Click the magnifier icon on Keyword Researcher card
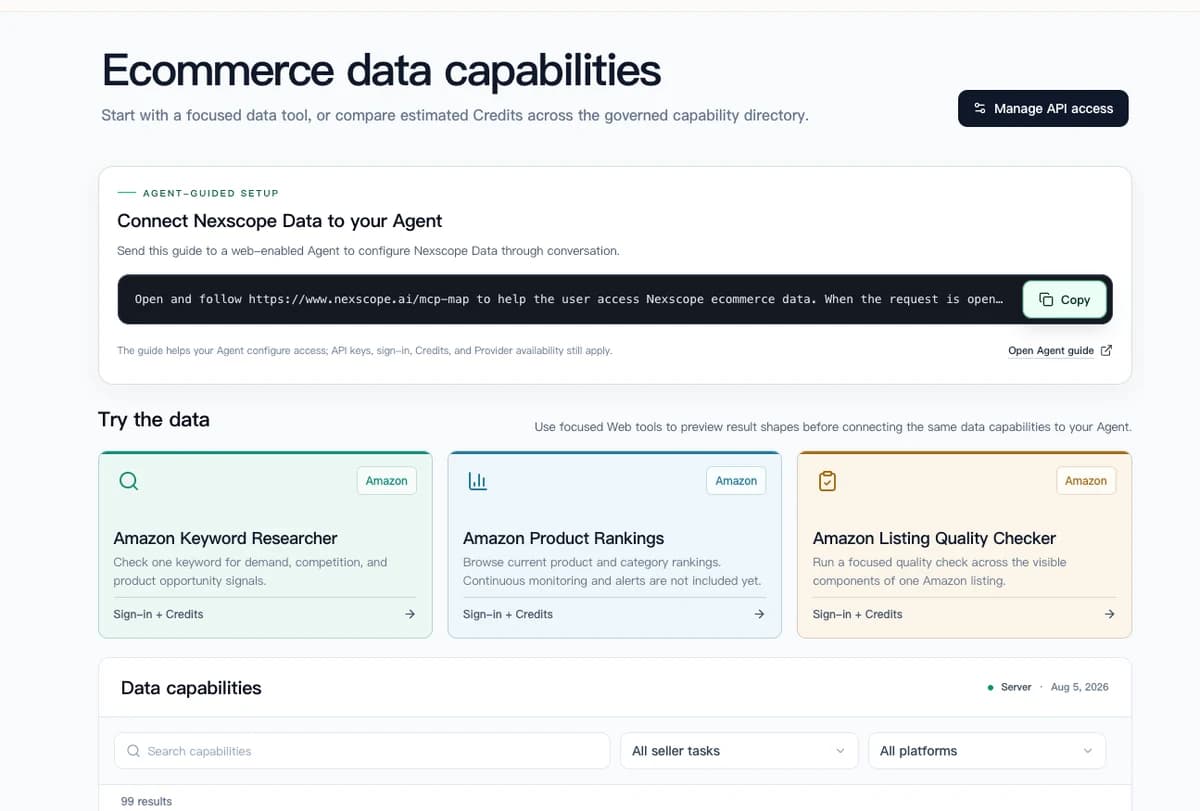Viewport: 1200px width, 811px height. [129, 481]
